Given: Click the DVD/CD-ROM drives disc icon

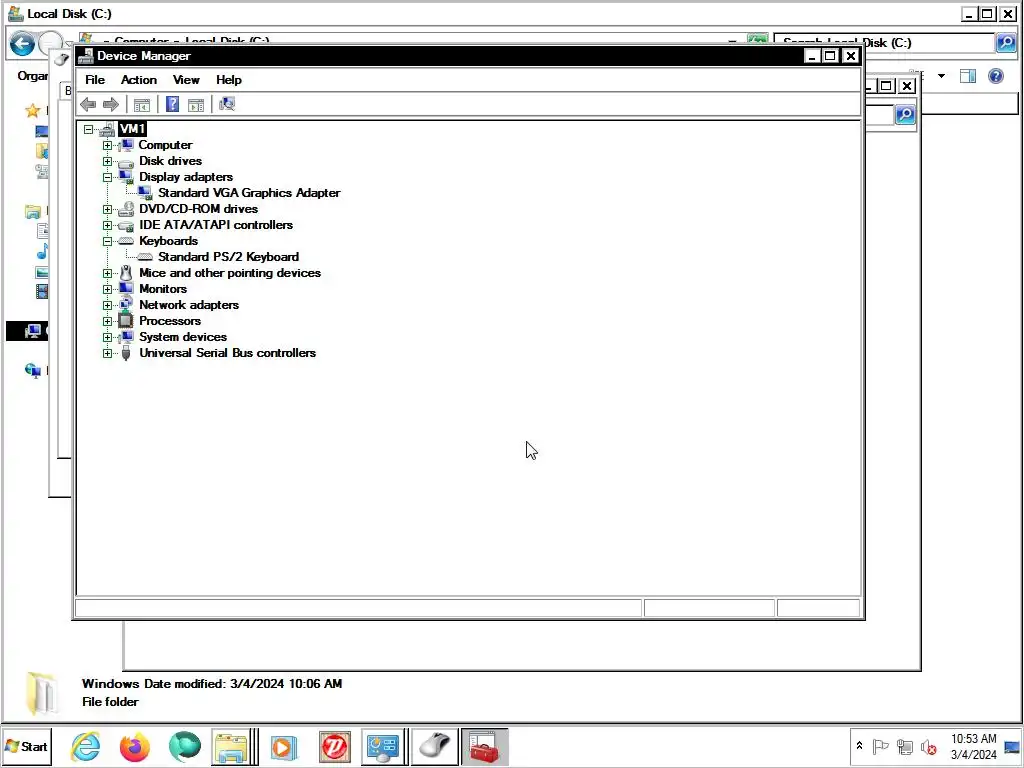Looking at the screenshot, I should [x=125, y=209].
